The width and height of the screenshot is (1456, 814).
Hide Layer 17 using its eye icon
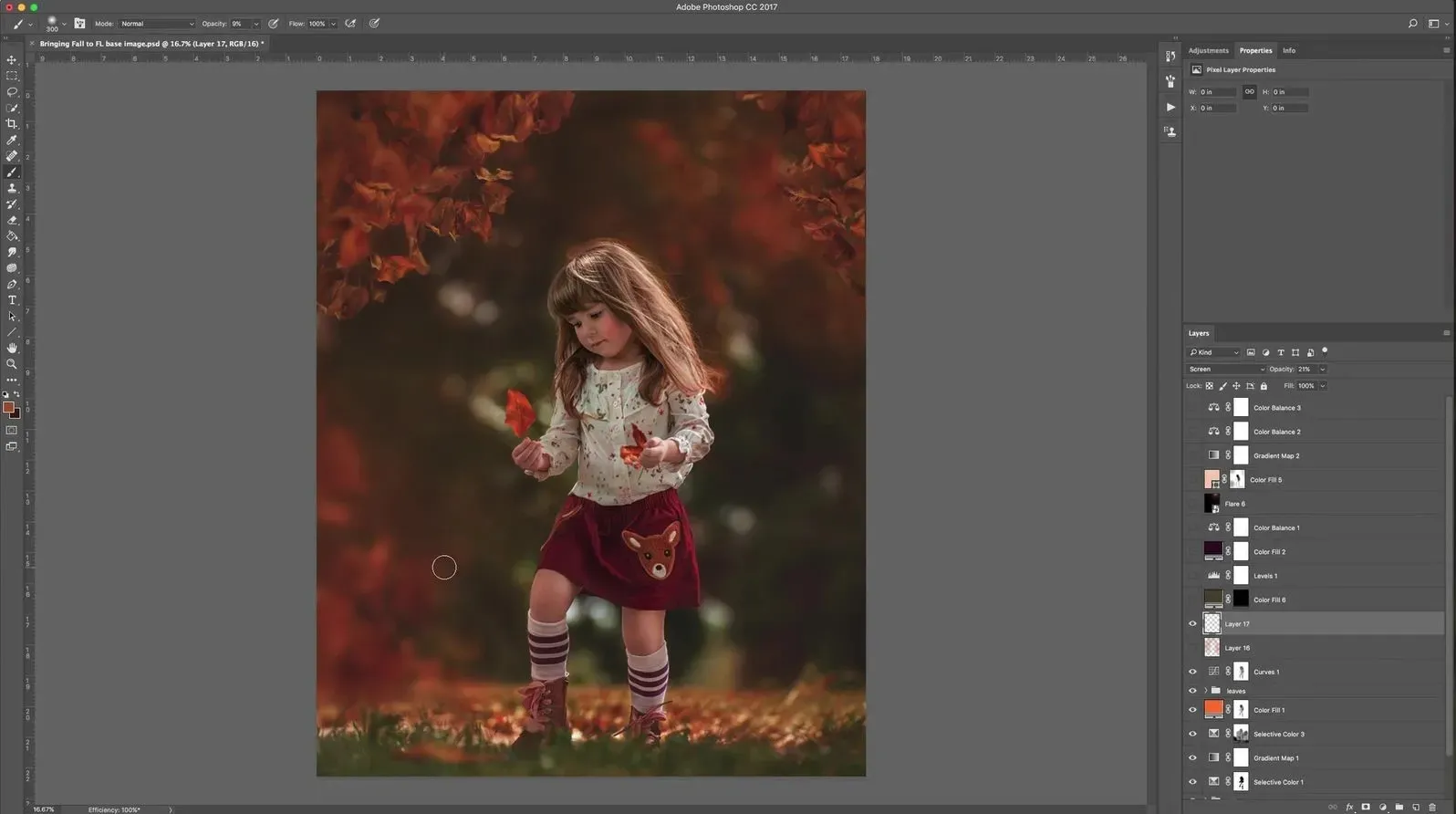pyautogui.click(x=1192, y=624)
